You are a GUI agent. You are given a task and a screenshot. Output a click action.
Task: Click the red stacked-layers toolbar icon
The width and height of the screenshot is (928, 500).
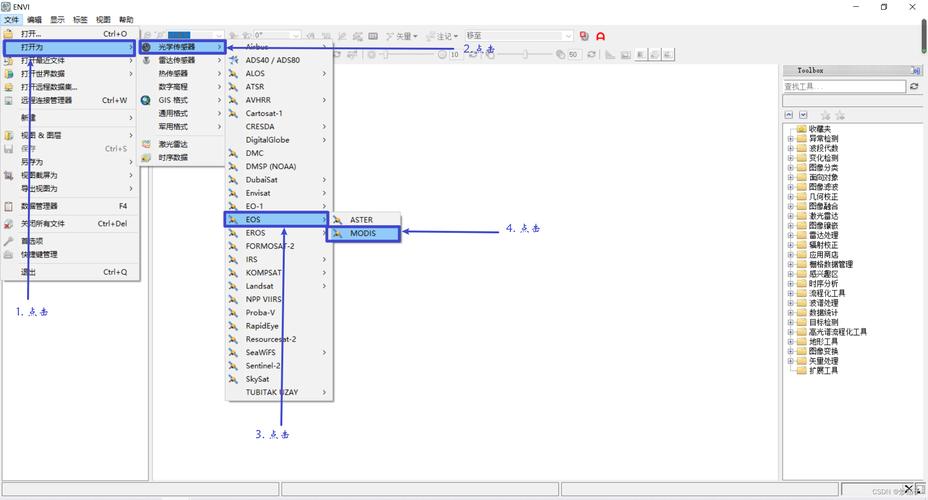coord(584,36)
